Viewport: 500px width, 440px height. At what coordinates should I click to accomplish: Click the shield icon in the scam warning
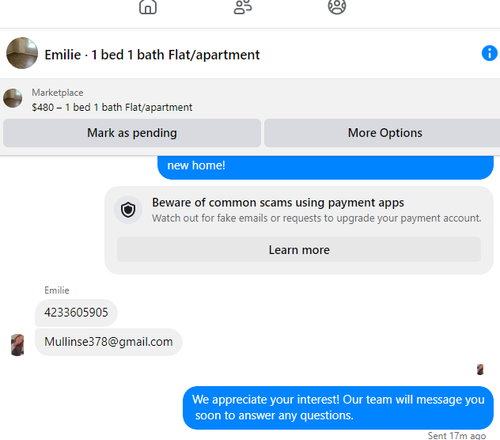click(x=128, y=210)
